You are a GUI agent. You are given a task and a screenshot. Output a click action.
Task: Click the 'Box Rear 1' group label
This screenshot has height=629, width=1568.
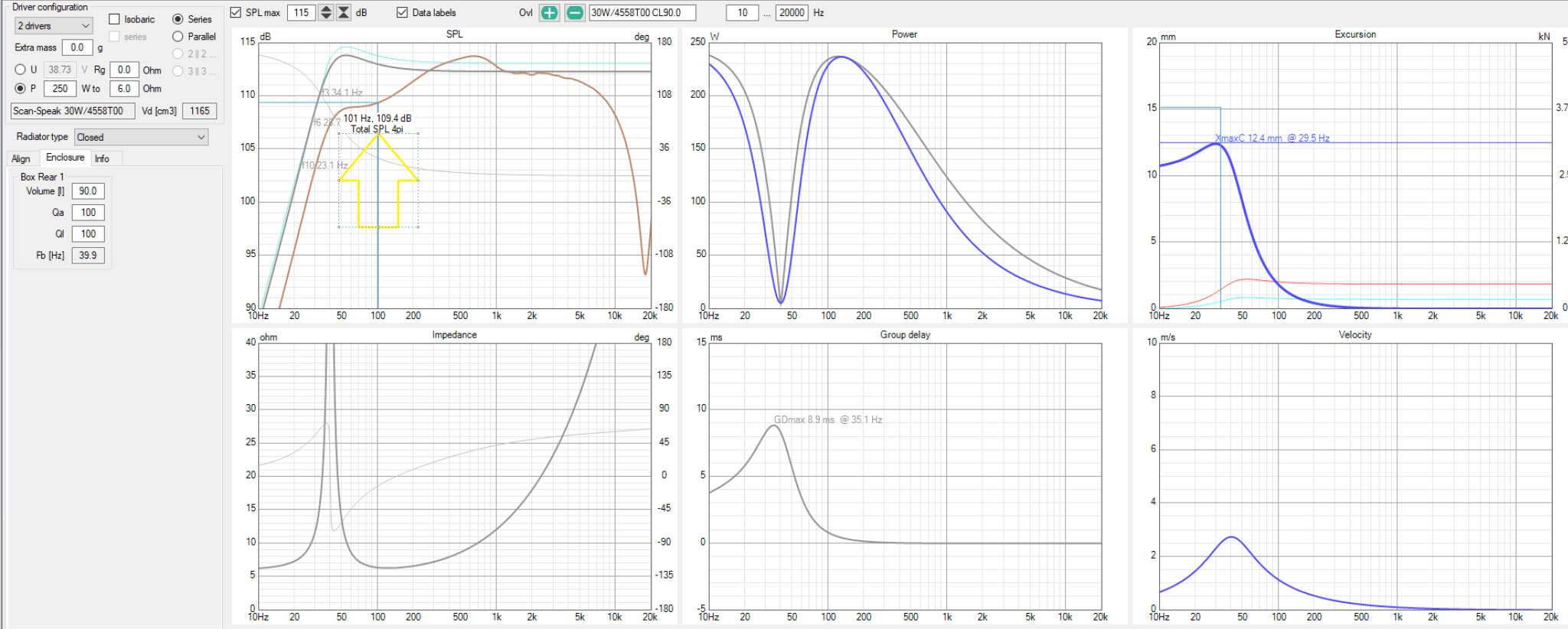click(42, 177)
